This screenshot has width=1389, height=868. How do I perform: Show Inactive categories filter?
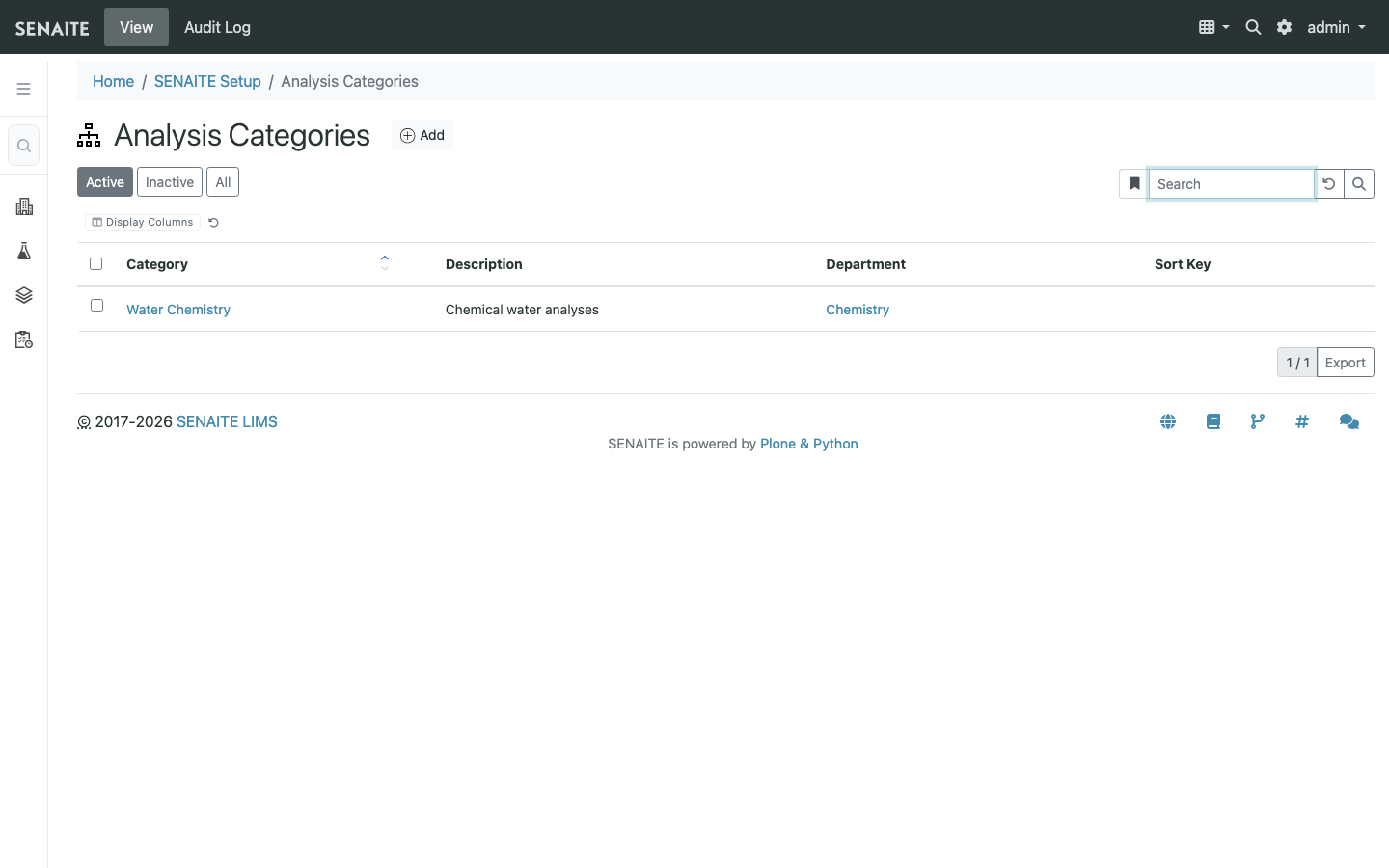point(170,182)
